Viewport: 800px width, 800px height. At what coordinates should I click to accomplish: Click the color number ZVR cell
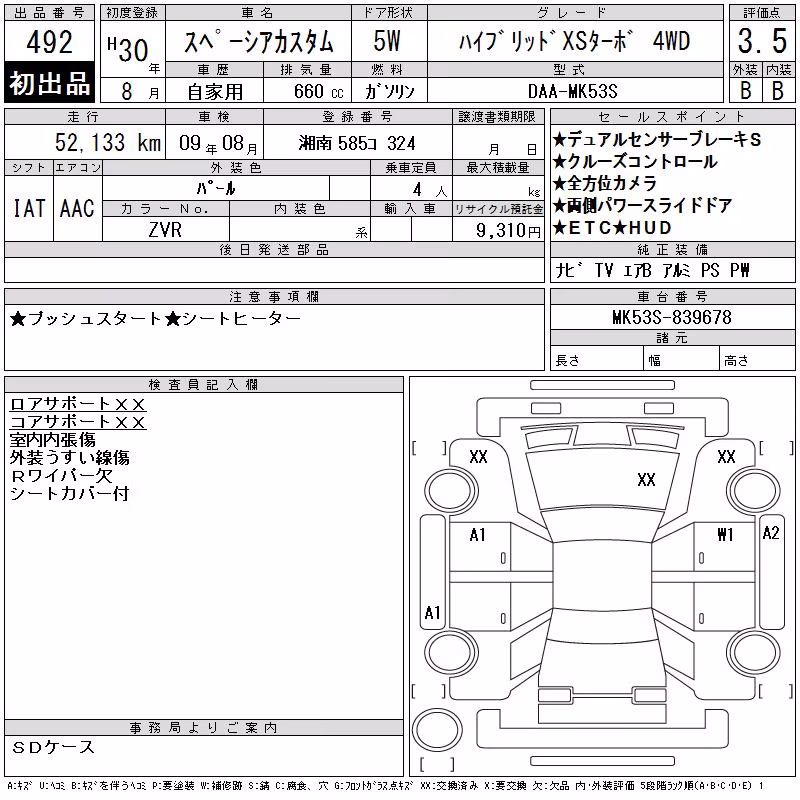(x=165, y=230)
